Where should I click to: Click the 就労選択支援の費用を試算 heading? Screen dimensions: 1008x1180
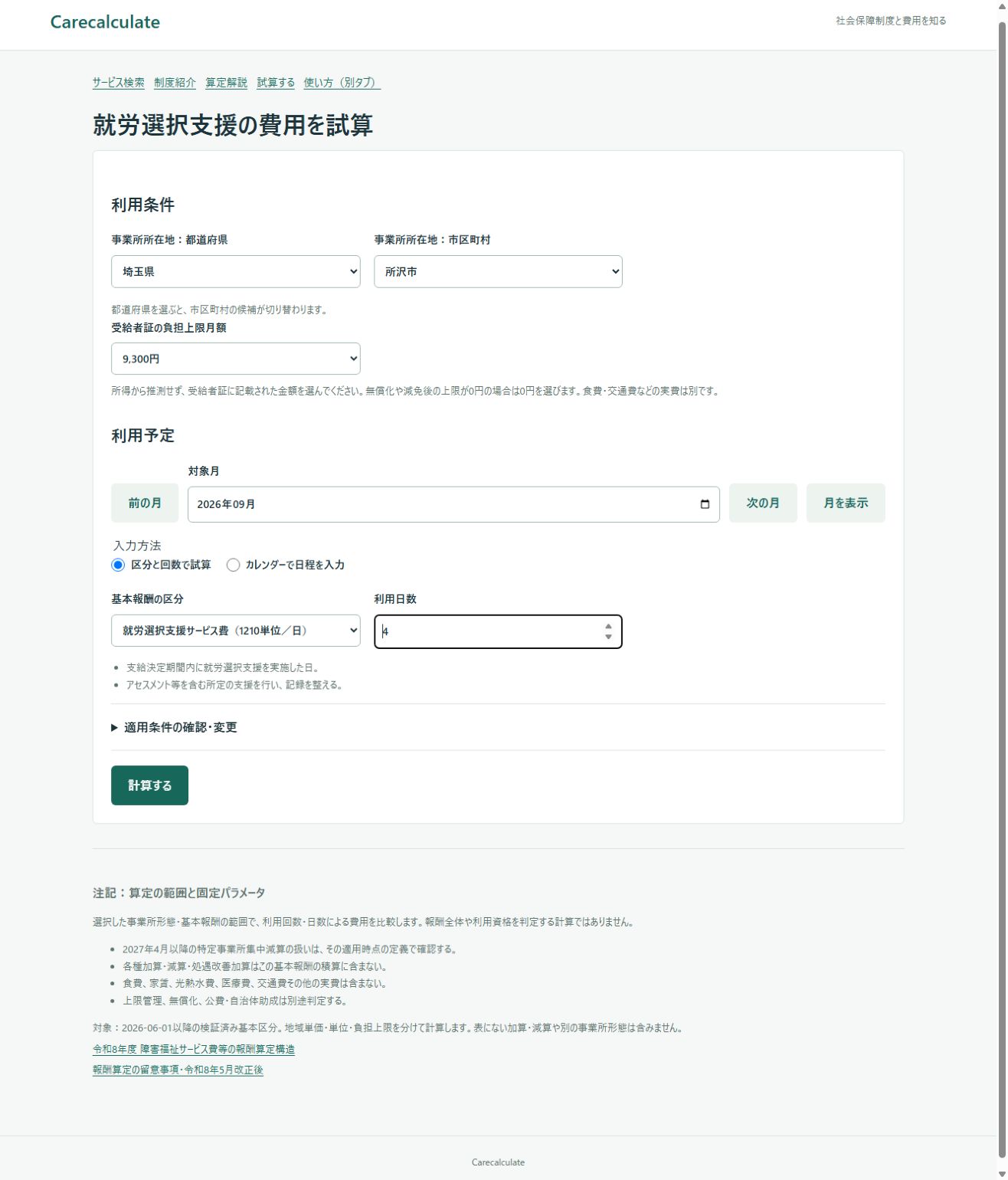click(x=233, y=125)
